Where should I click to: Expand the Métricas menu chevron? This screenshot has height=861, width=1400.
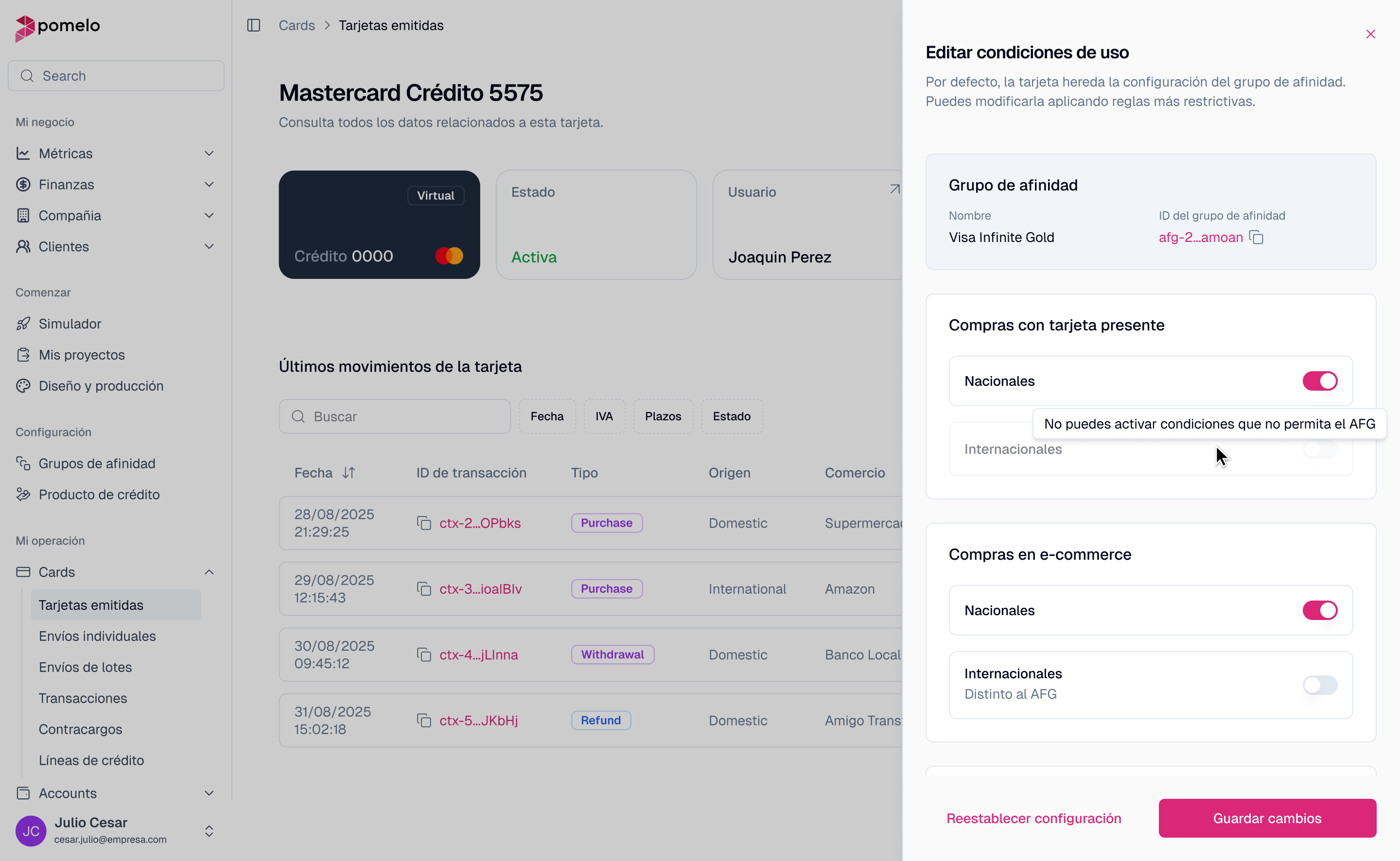pyautogui.click(x=209, y=153)
